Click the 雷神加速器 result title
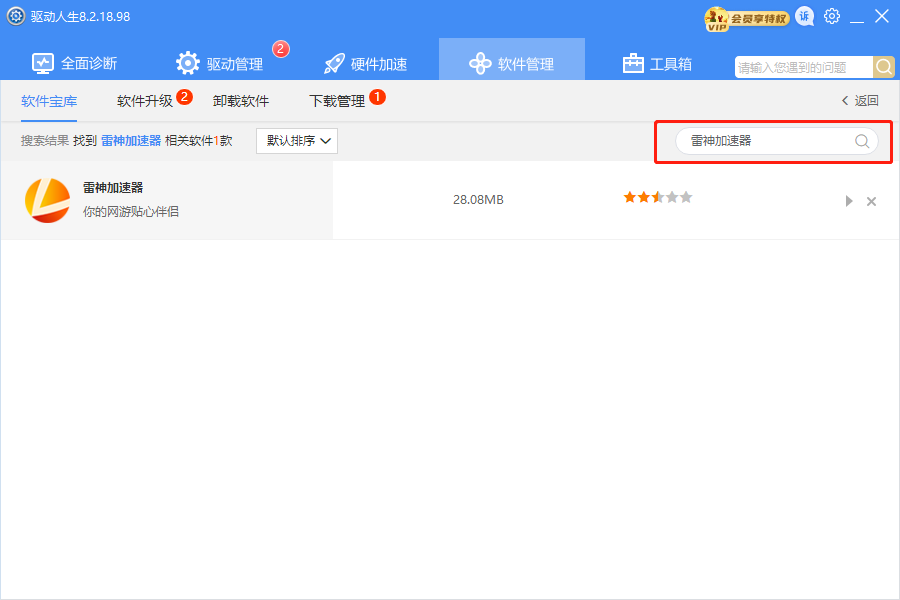 point(112,187)
